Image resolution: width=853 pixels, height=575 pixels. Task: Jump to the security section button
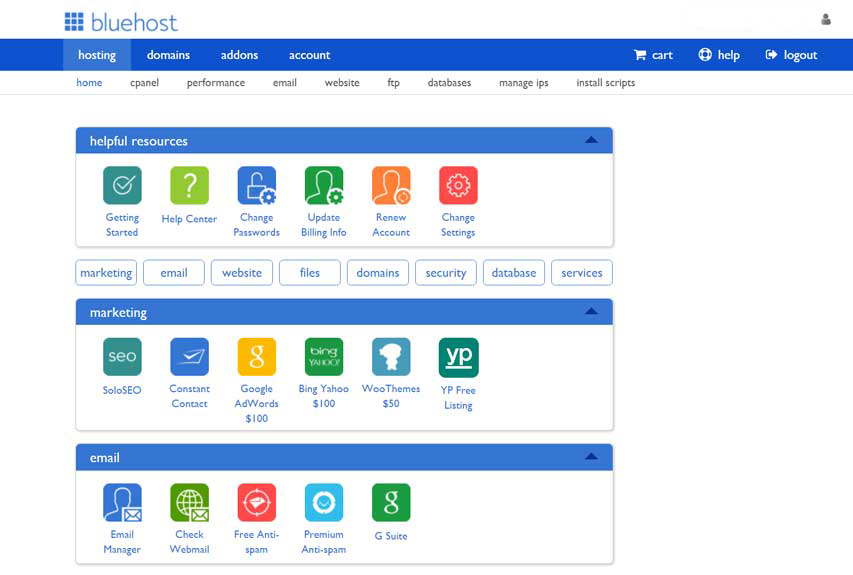tap(446, 273)
